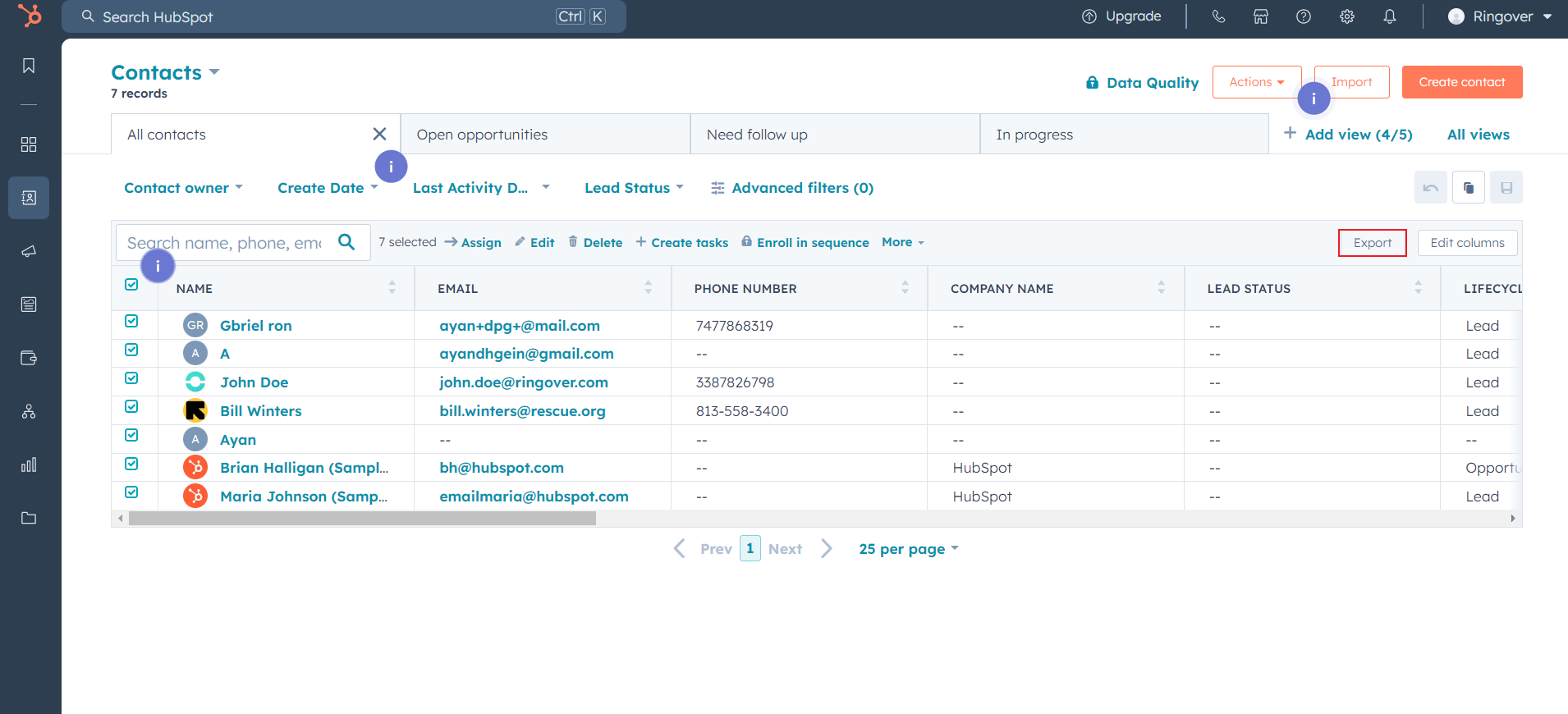The width and height of the screenshot is (1568, 714).
Task: Open the Reporting bar chart sidebar icon
Action: [29, 465]
